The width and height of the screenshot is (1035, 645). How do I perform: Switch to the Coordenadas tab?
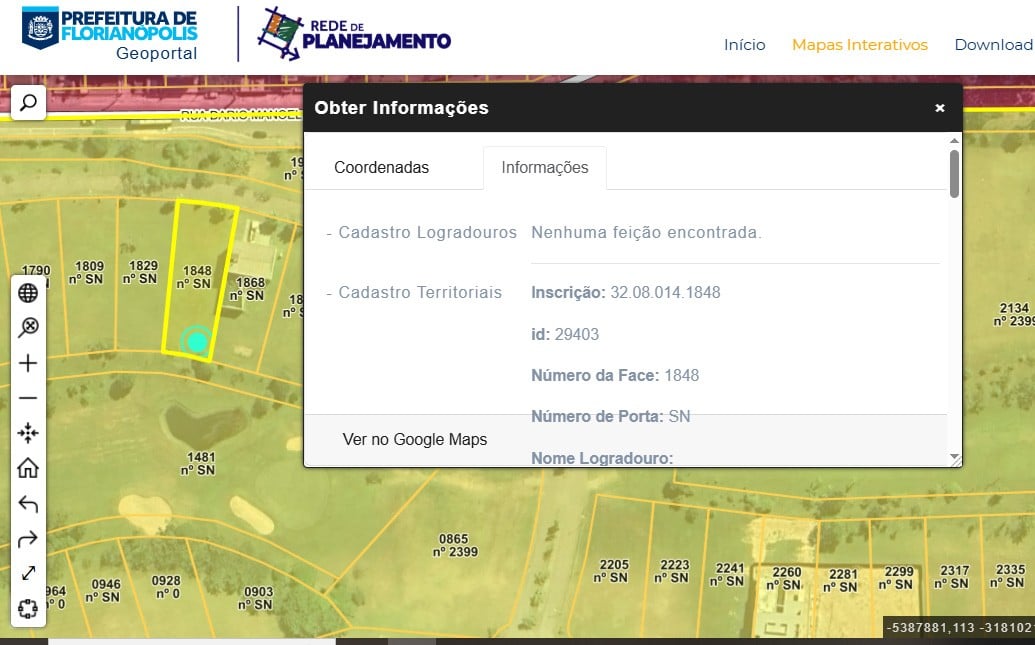pos(382,168)
